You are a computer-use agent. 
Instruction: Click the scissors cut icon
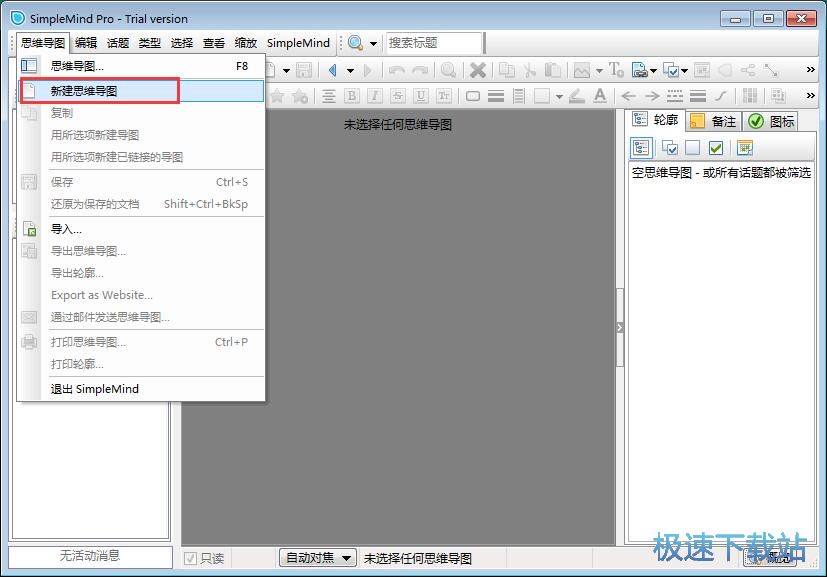click(530, 70)
